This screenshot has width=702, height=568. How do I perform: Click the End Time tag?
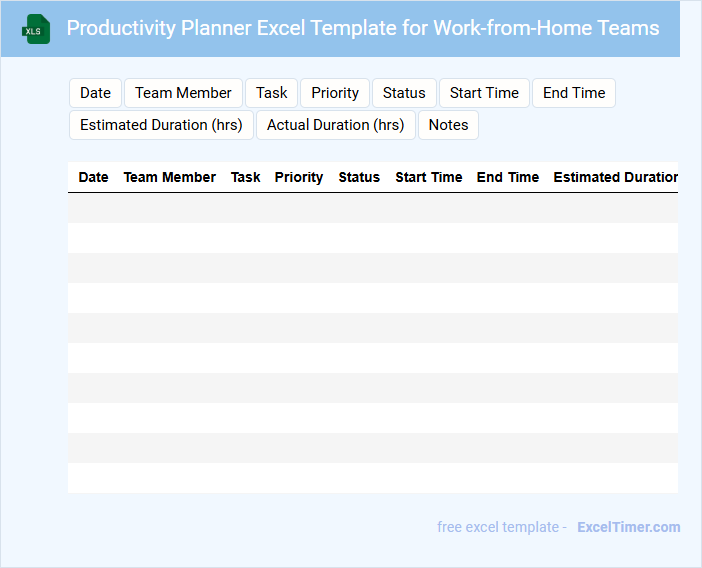point(574,93)
